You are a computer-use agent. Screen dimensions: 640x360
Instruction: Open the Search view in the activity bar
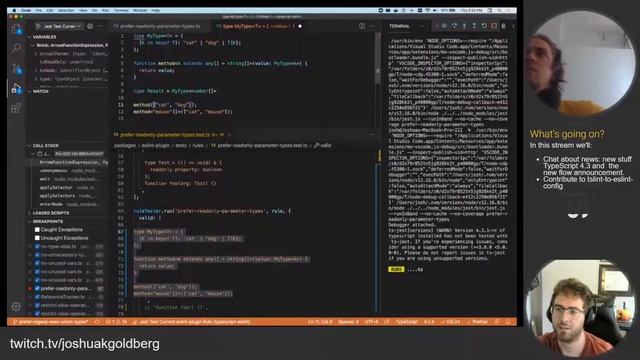click(16, 48)
